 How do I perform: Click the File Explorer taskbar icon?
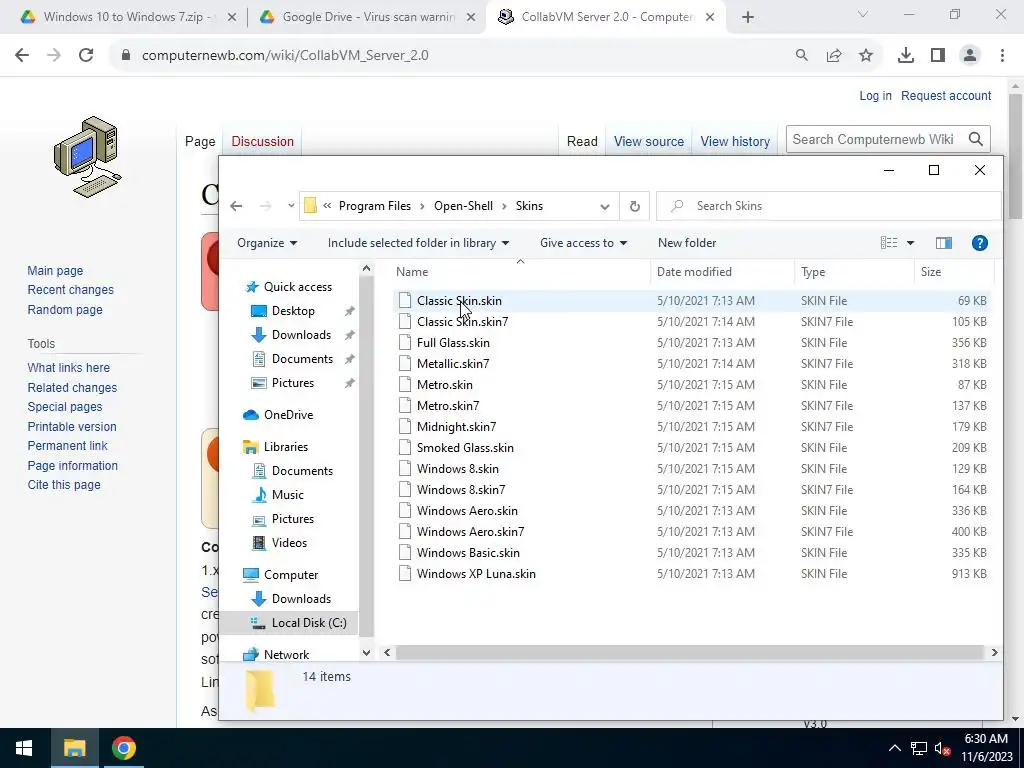(74, 748)
